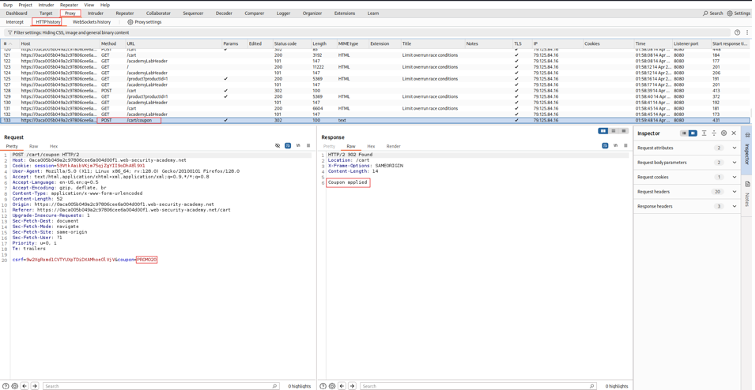Toggle response pretty-print blue icon
Screen dimensions: 755x390
605,146
